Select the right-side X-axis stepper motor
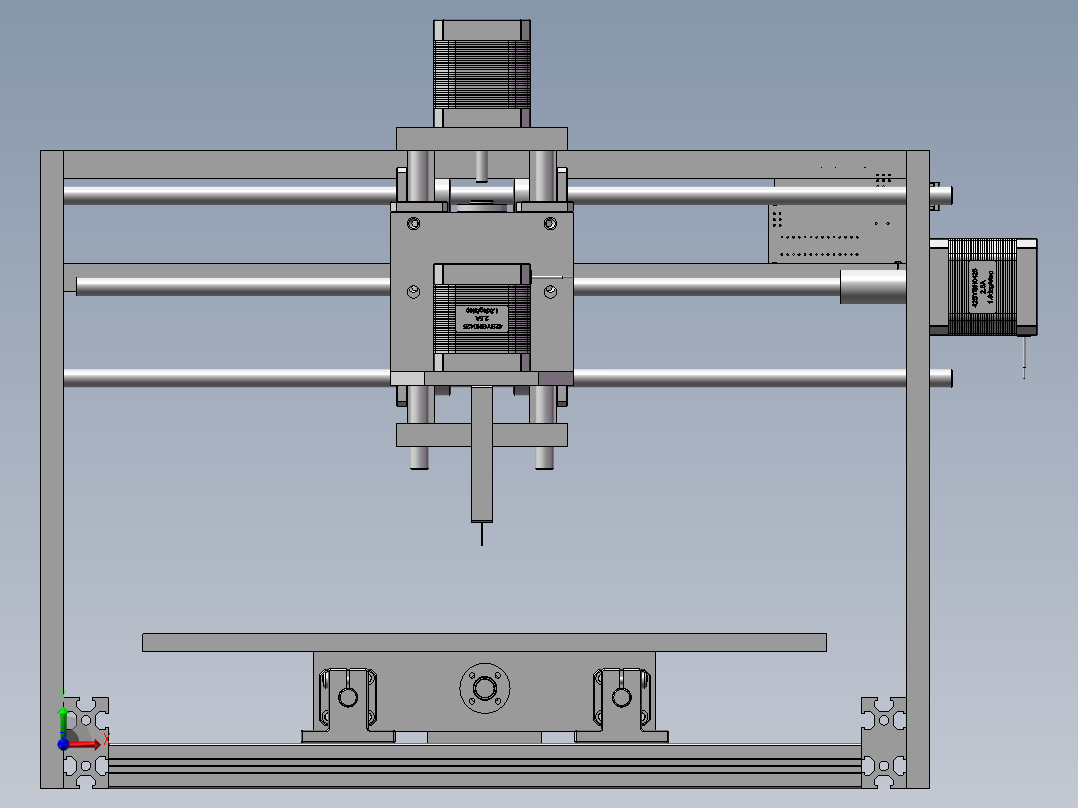The image size is (1078, 808). tap(981, 288)
